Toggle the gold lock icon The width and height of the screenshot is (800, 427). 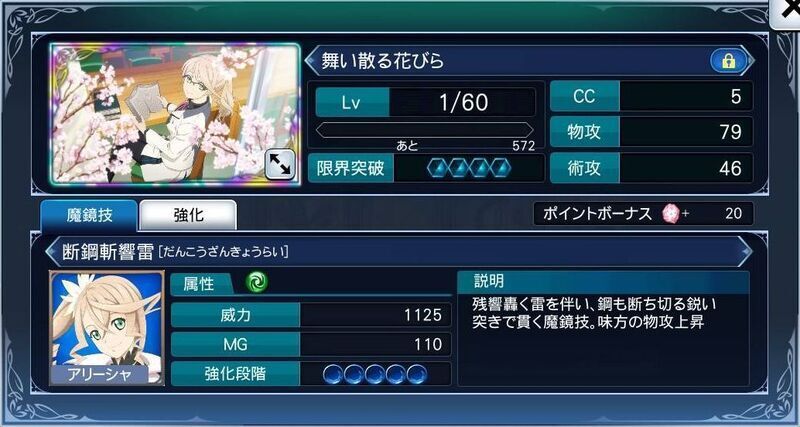point(728,61)
